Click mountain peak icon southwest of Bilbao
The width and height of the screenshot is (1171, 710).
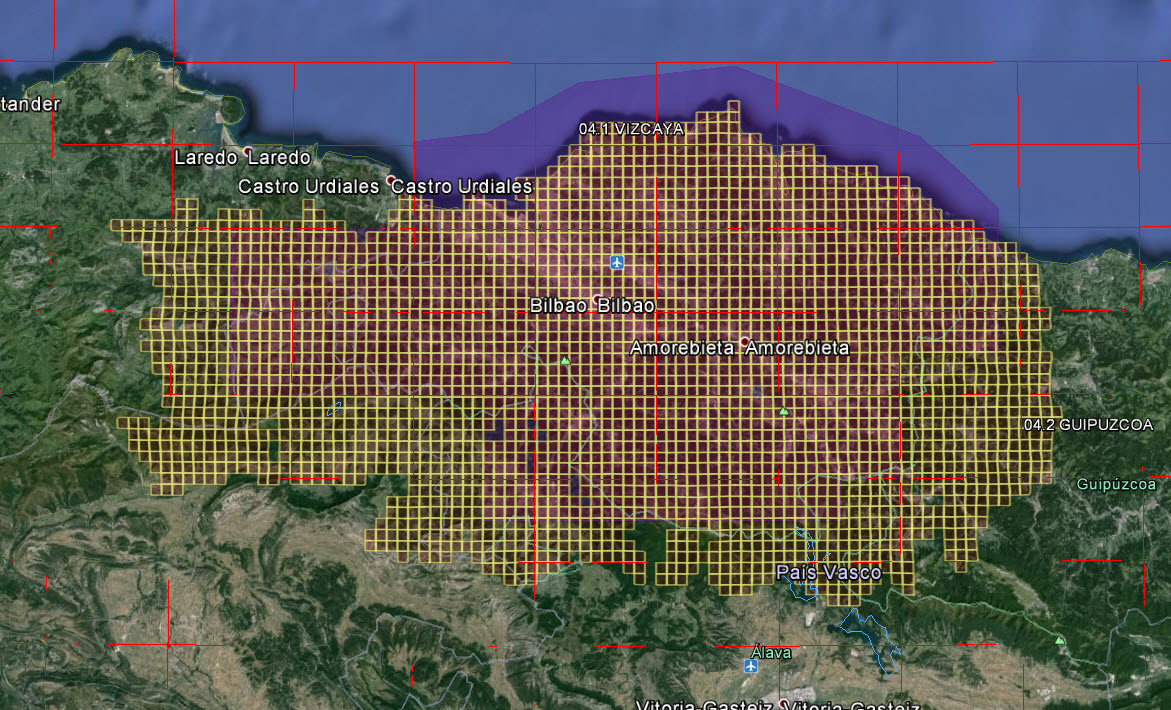coord(565,361)
